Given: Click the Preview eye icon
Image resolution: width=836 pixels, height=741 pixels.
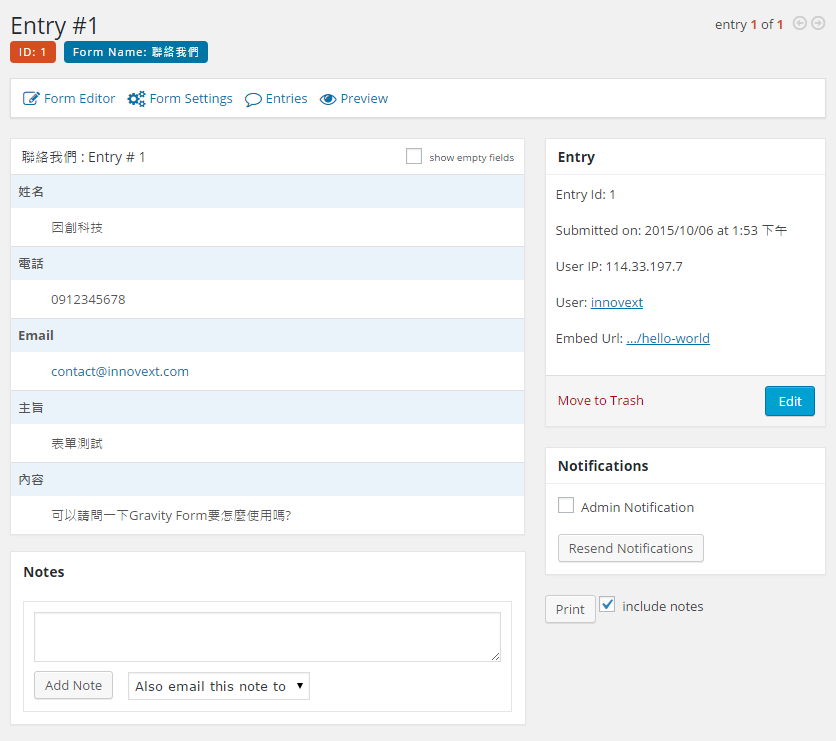Looking at the screenshot, I should tap(328, 99).
